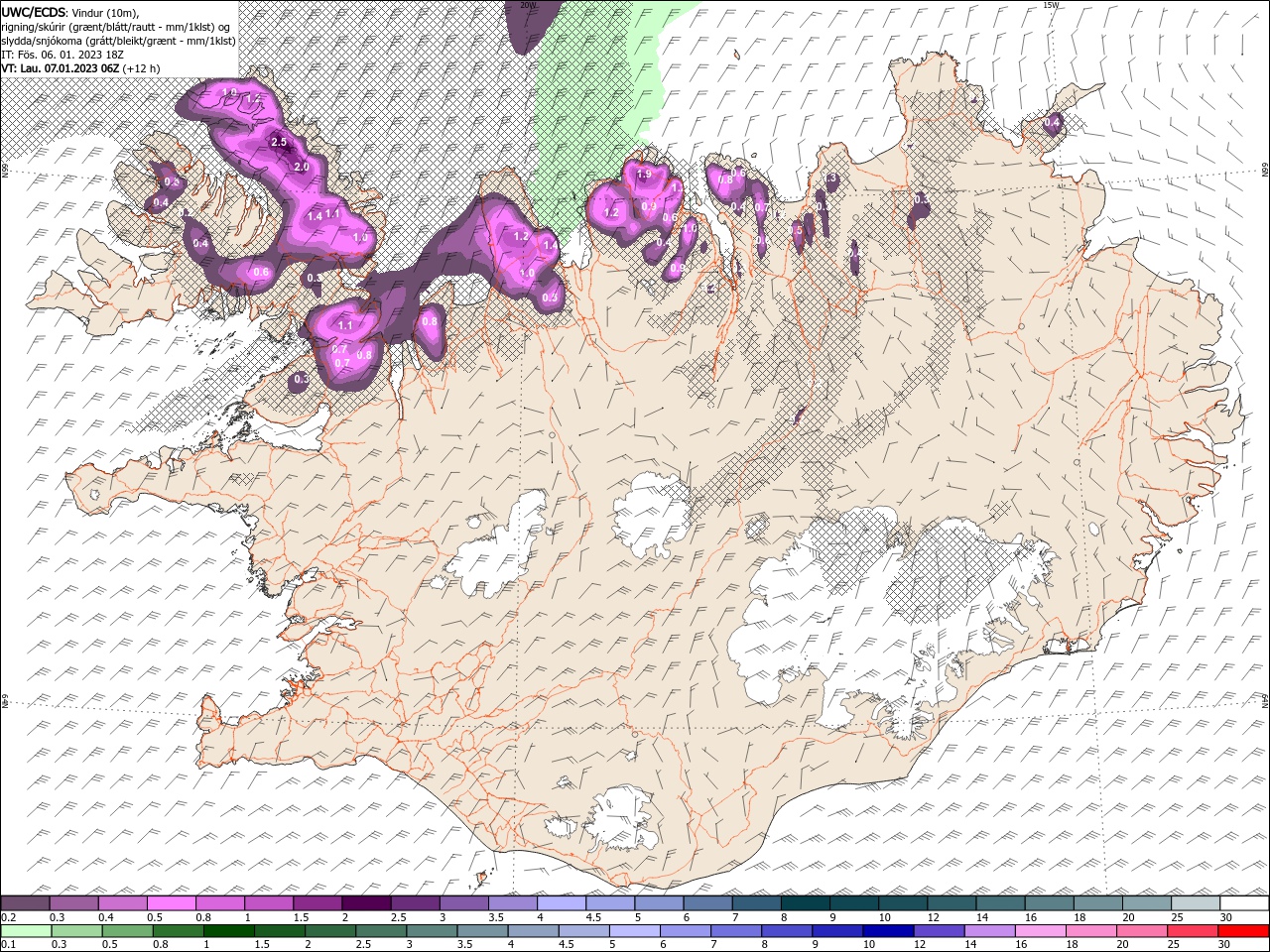Pick the 0.3 swatch in upper legend row
1270x952 pixels.
point(74,903)
